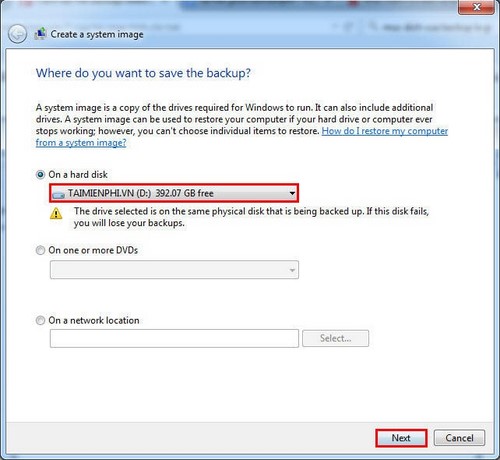Click the Create a system image title text
Viewport: 500px width, 460px height.
pyautogui.click(x=97, y=34)
